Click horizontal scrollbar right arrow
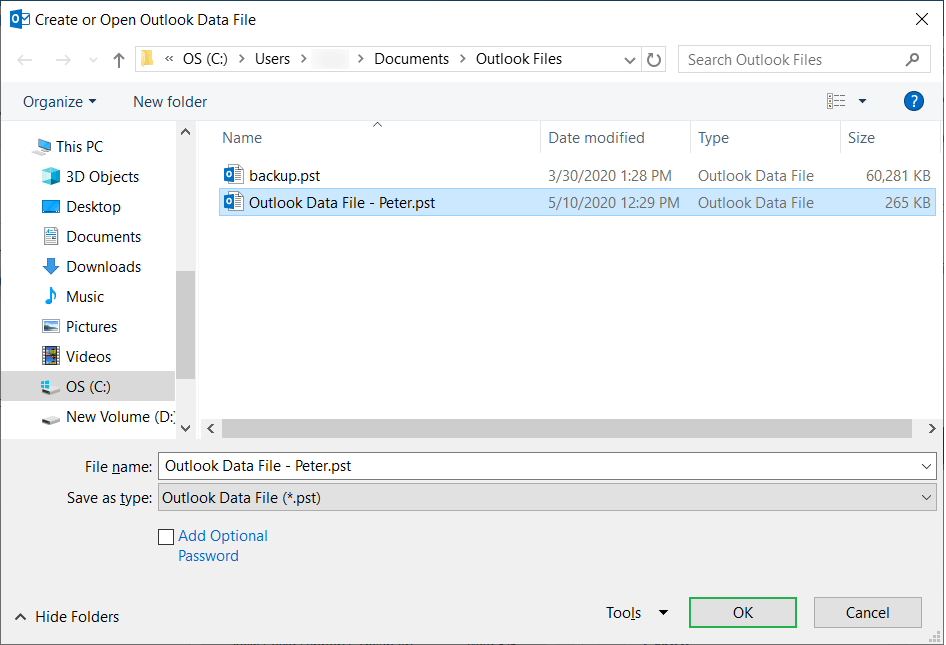The image size is (946, 645). (x=932, y=428)
